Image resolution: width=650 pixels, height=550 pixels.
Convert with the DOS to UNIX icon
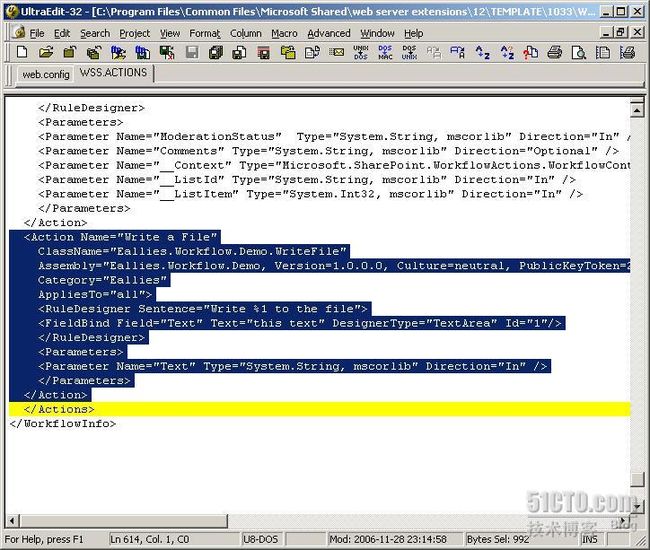point(409,52)
